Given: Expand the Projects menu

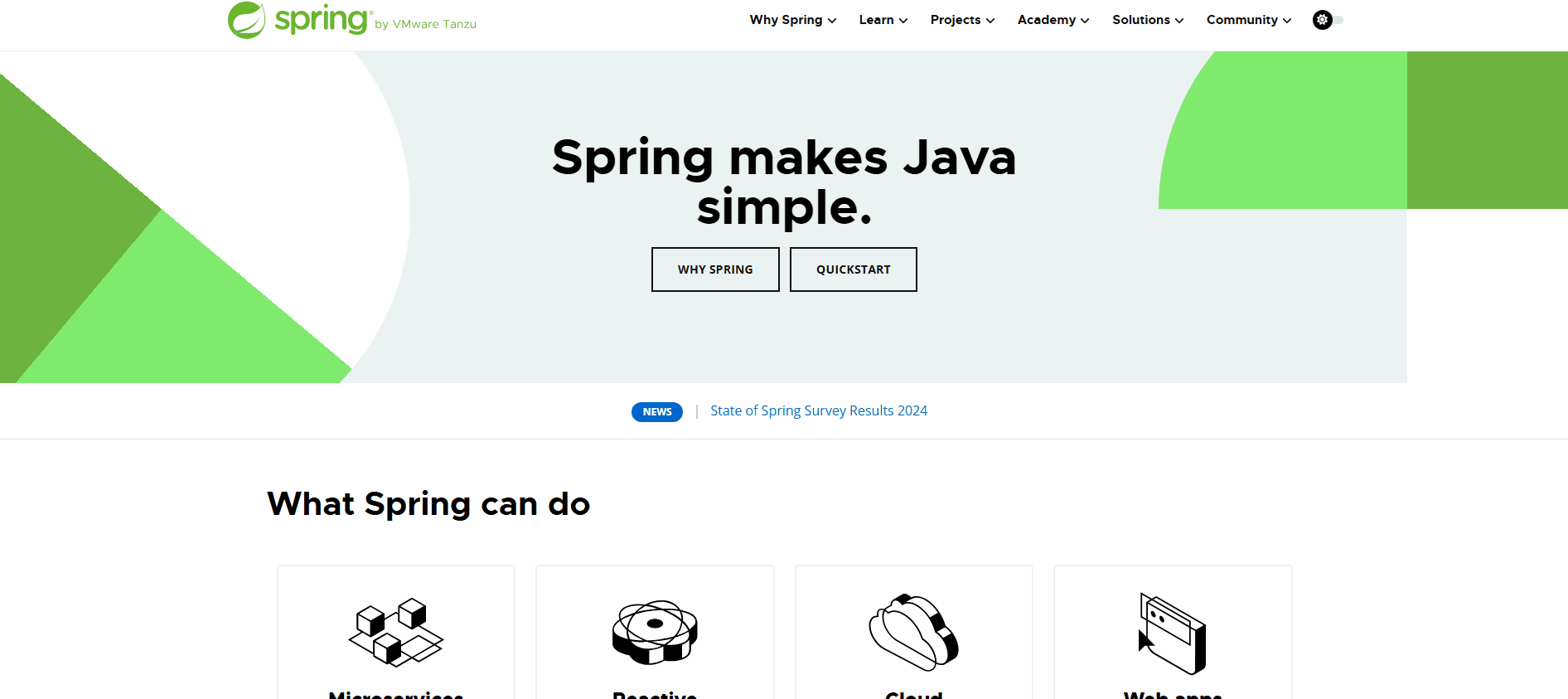Looking at the screenshot, I should click(962, 20).
